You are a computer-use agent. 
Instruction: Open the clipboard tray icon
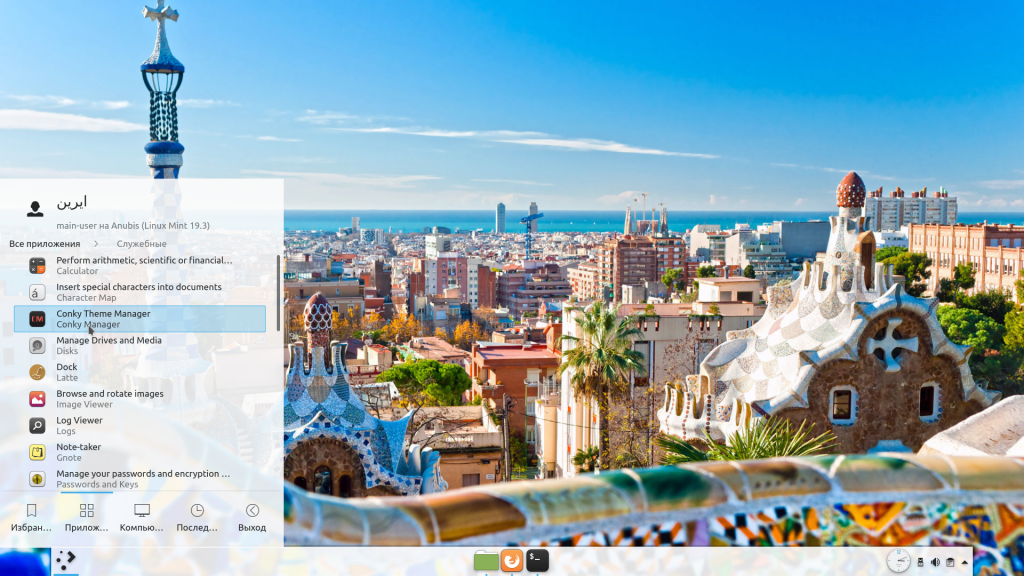[950, 562]
